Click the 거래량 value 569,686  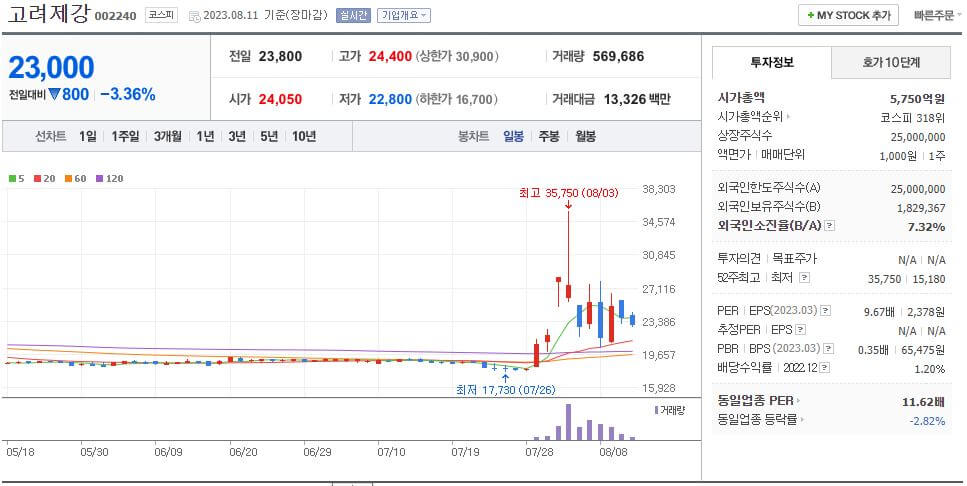618,57
